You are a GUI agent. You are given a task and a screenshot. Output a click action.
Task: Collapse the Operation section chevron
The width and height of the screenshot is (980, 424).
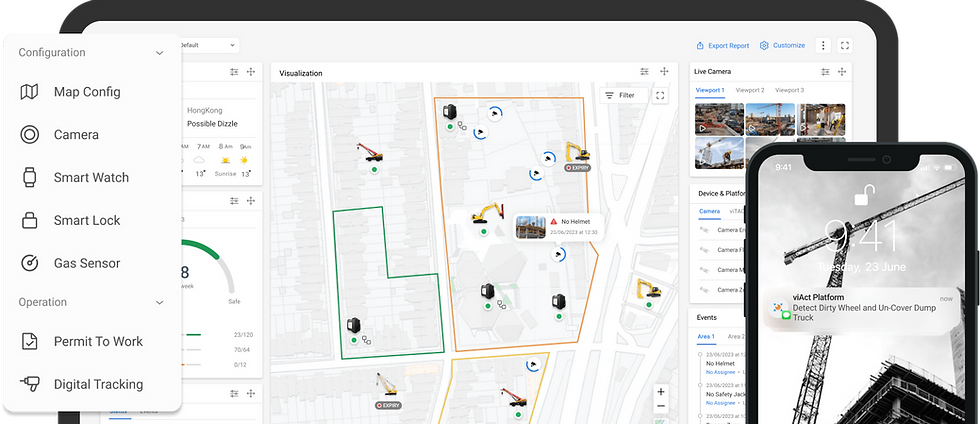point(159,302)
